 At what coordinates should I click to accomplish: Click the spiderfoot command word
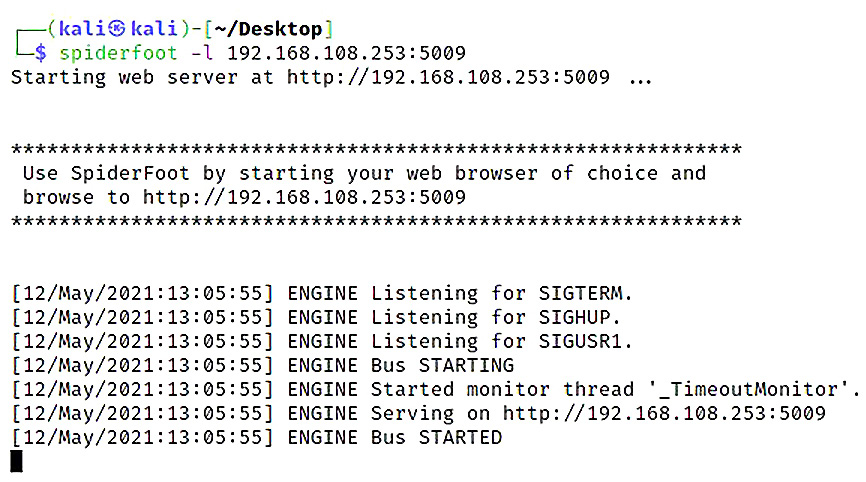(120, 52)
